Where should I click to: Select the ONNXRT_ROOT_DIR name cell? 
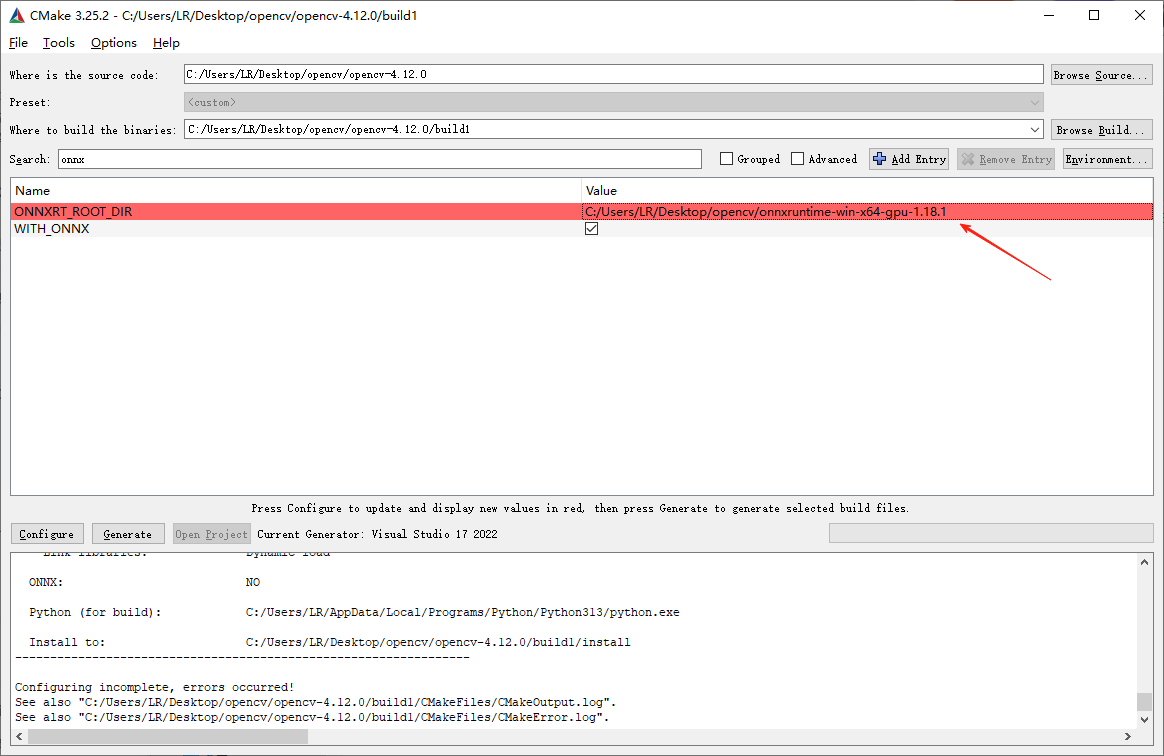tap(296, 212)
